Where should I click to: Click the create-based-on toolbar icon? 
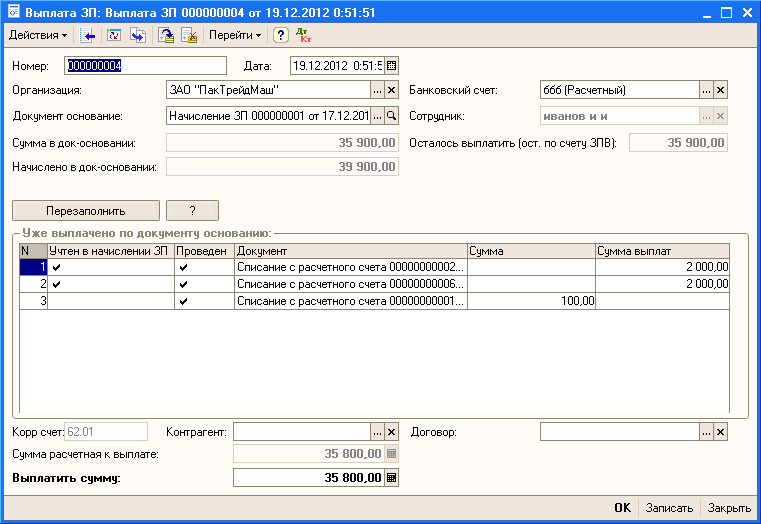tap(138, 35)
